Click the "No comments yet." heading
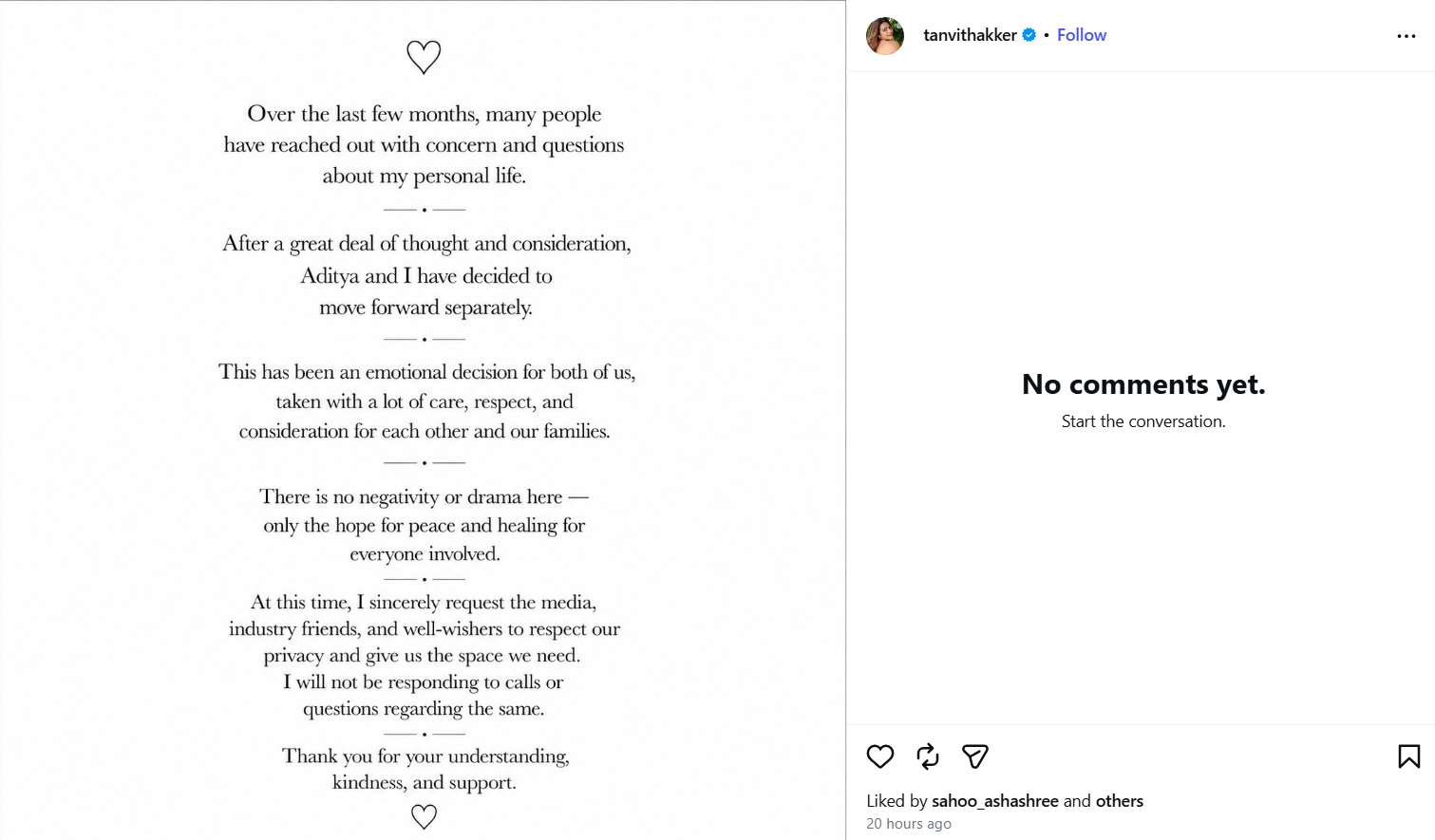The width and height of the screenshot is (1435, 840). [x=1143, y=384]
